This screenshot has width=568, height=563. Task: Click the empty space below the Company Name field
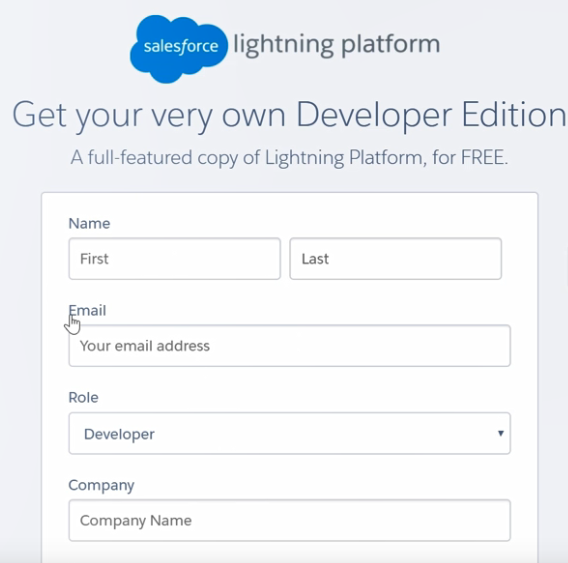[x=290, y=553]
